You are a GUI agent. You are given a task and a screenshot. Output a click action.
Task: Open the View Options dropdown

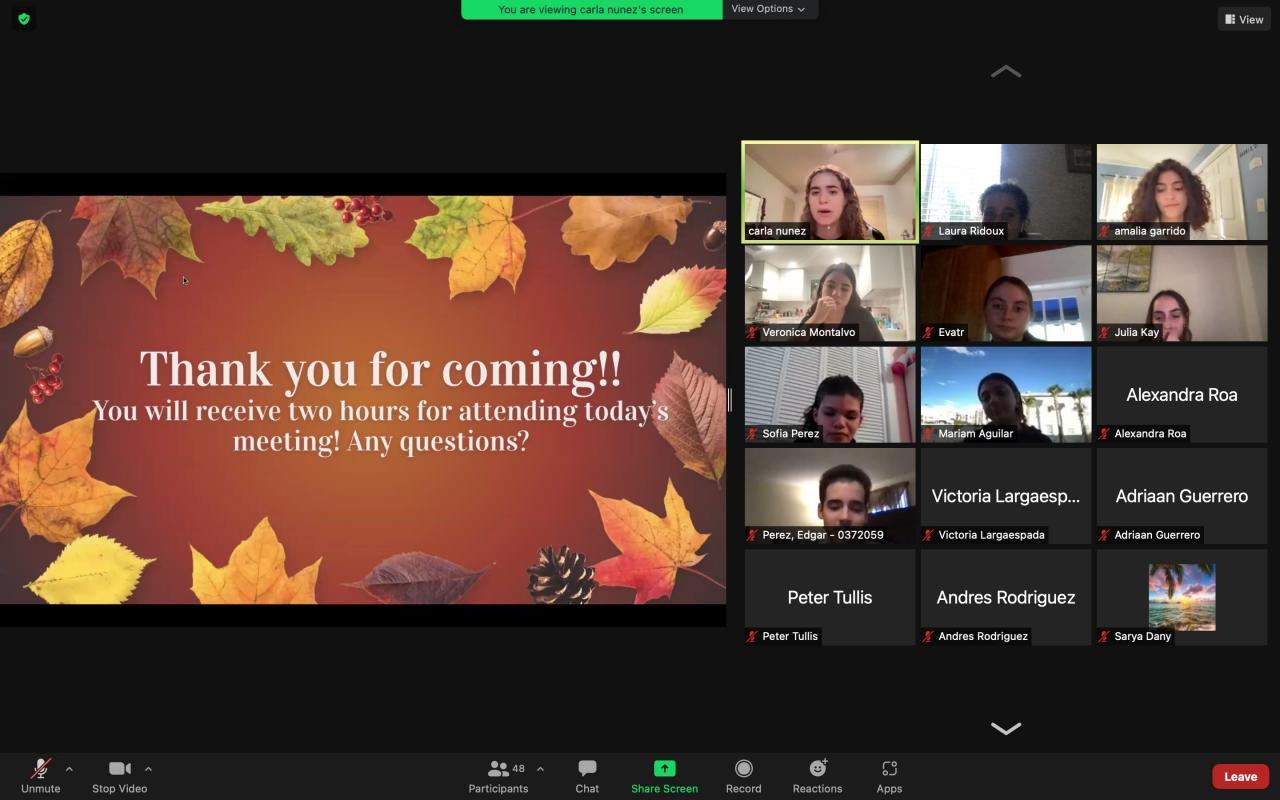[x=768, y=9]
